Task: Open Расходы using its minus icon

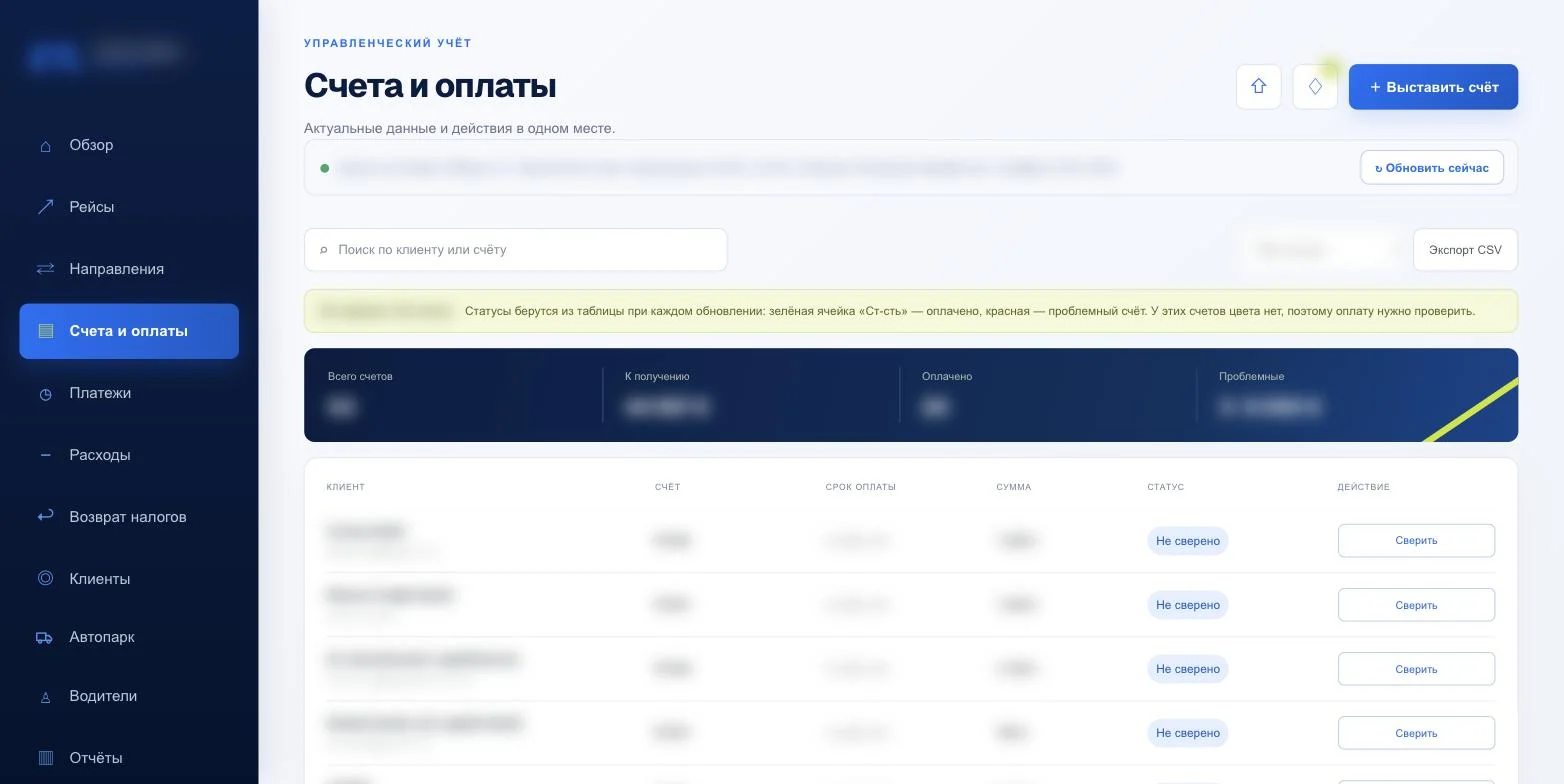Action: 45,455
